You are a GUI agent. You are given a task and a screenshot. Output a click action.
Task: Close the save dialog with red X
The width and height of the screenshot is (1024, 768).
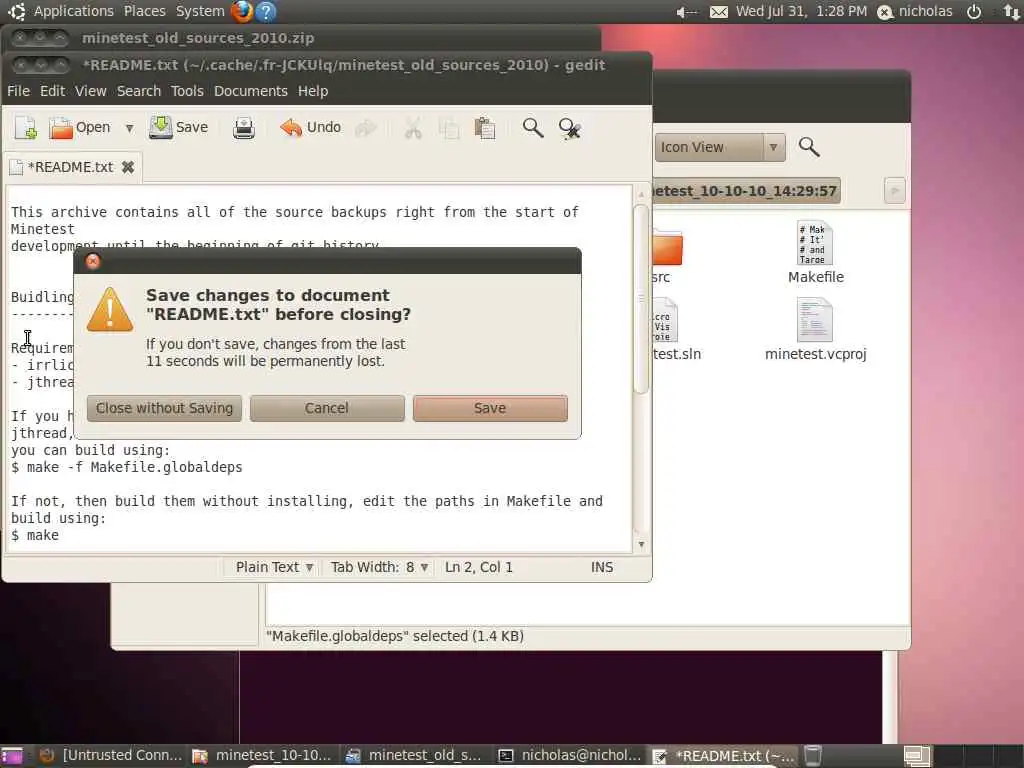pos(93,261)
